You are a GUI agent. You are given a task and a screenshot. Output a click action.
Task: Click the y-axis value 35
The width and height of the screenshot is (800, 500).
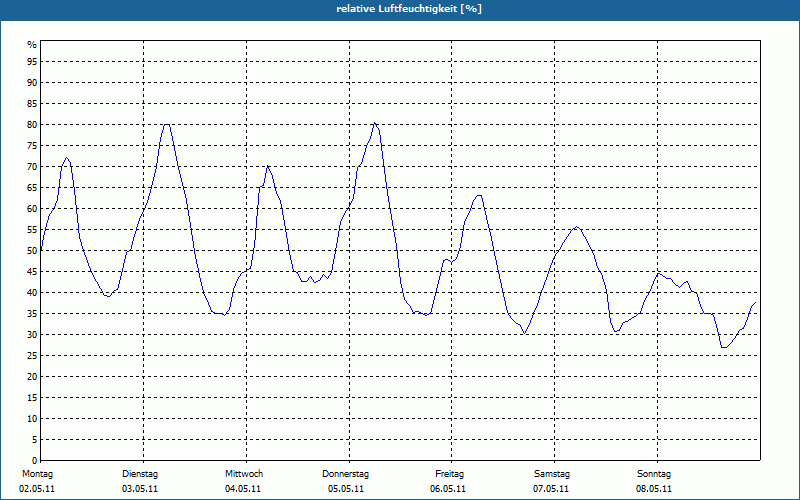tap(32, 314)
